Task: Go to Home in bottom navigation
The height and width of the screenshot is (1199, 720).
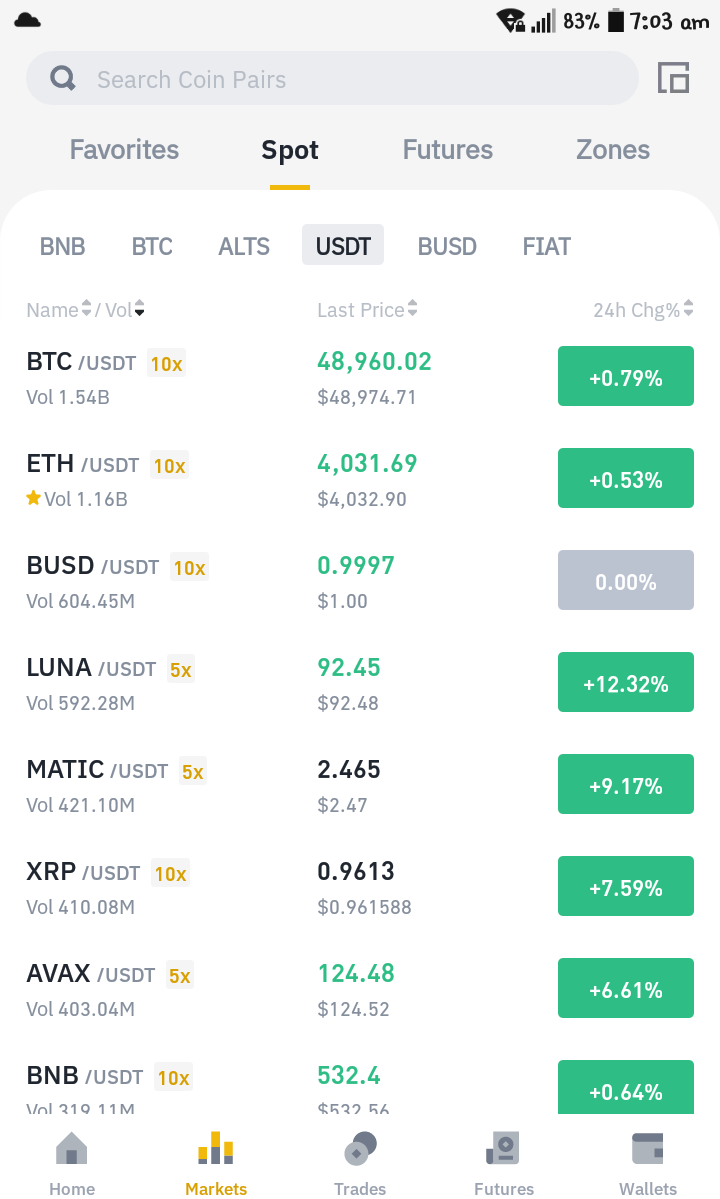Action: pos(72,1163)
